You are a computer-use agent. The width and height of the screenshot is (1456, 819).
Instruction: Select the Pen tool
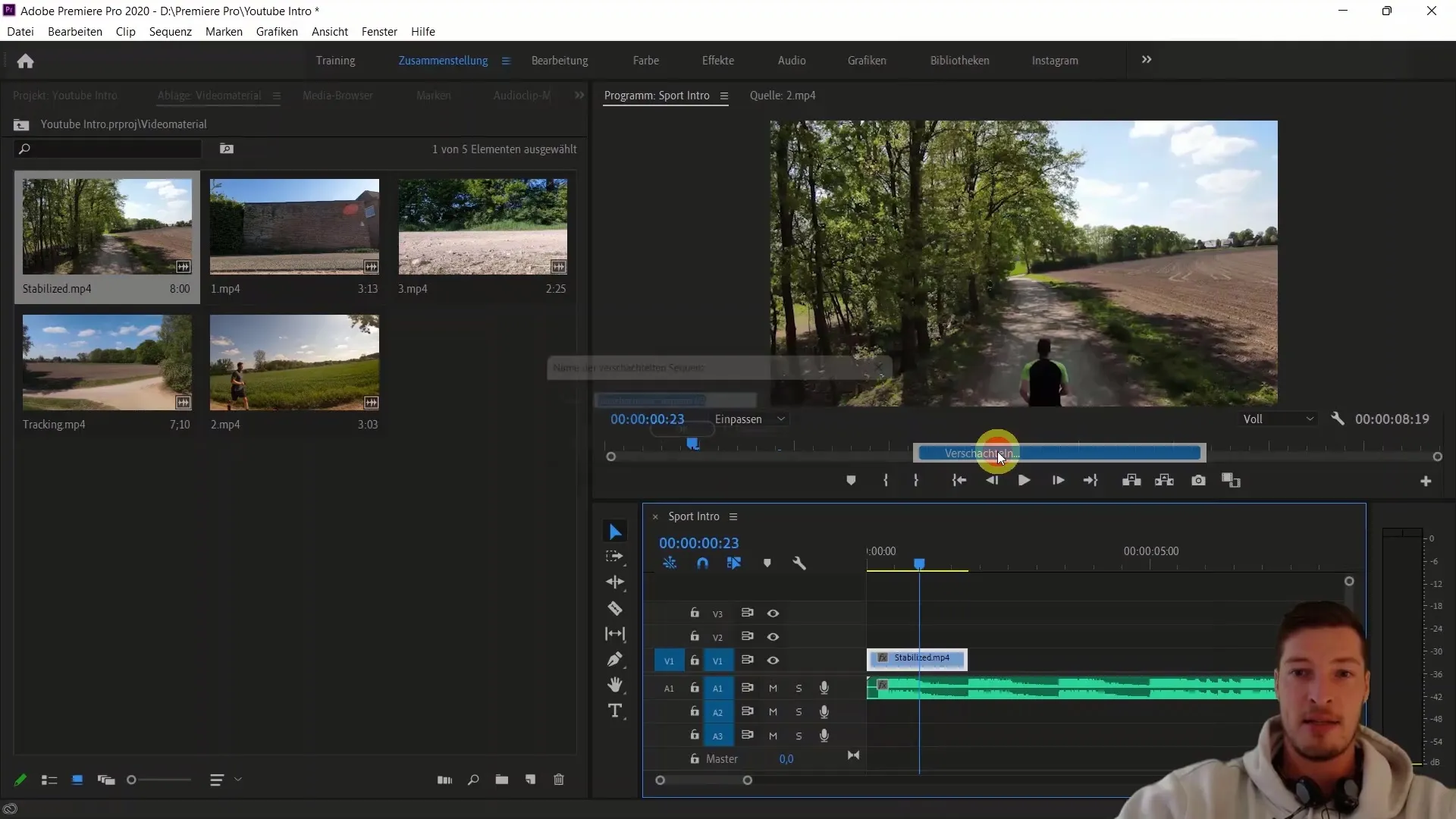[615, 660]
